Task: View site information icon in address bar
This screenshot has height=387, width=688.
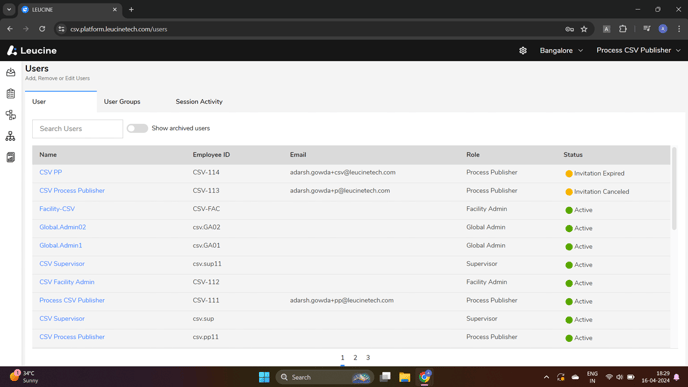Action: pyautogui.click(x=61, y=29)
